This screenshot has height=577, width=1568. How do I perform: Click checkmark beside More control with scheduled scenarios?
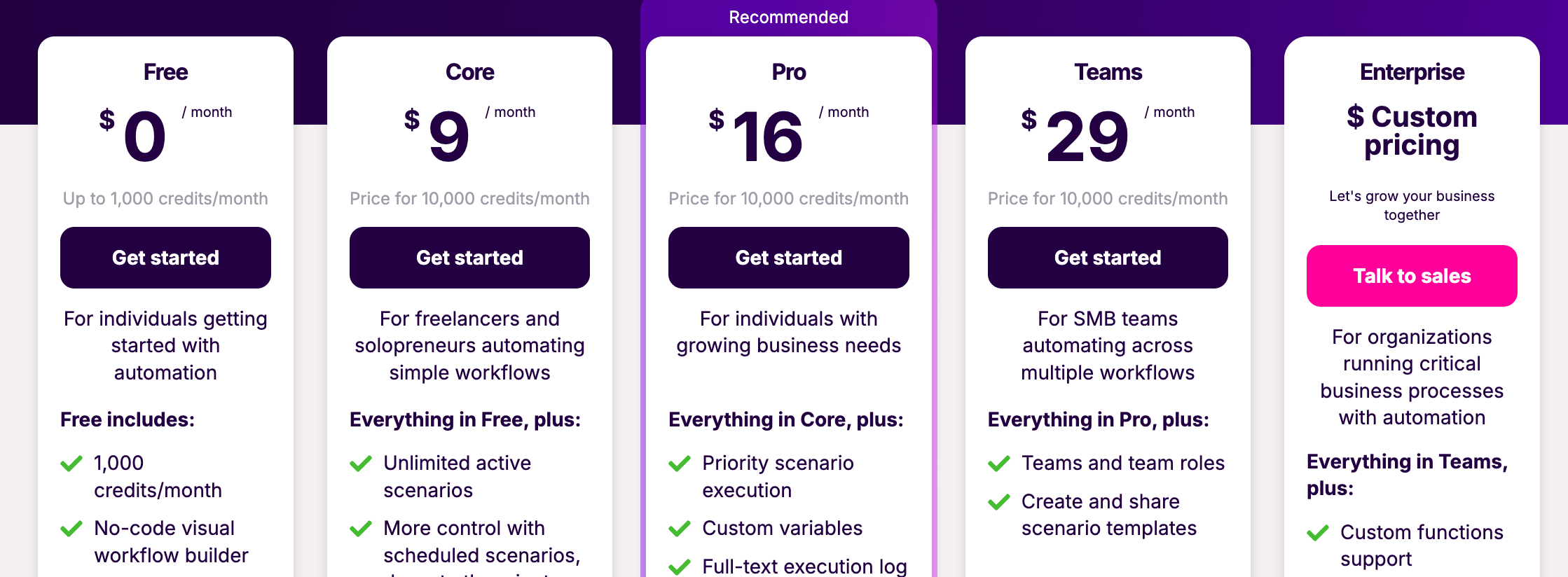pyautogui.click(x=361, y=529)
